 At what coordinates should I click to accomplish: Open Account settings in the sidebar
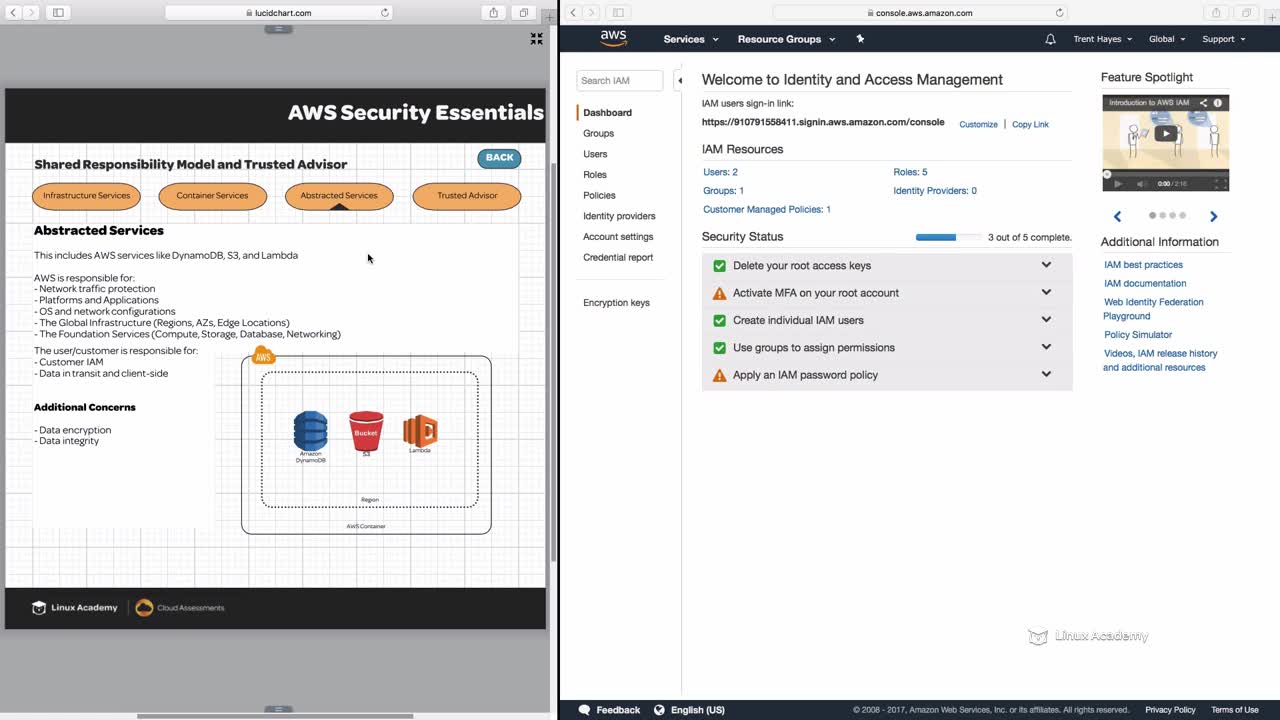click(x=618, y=237)
